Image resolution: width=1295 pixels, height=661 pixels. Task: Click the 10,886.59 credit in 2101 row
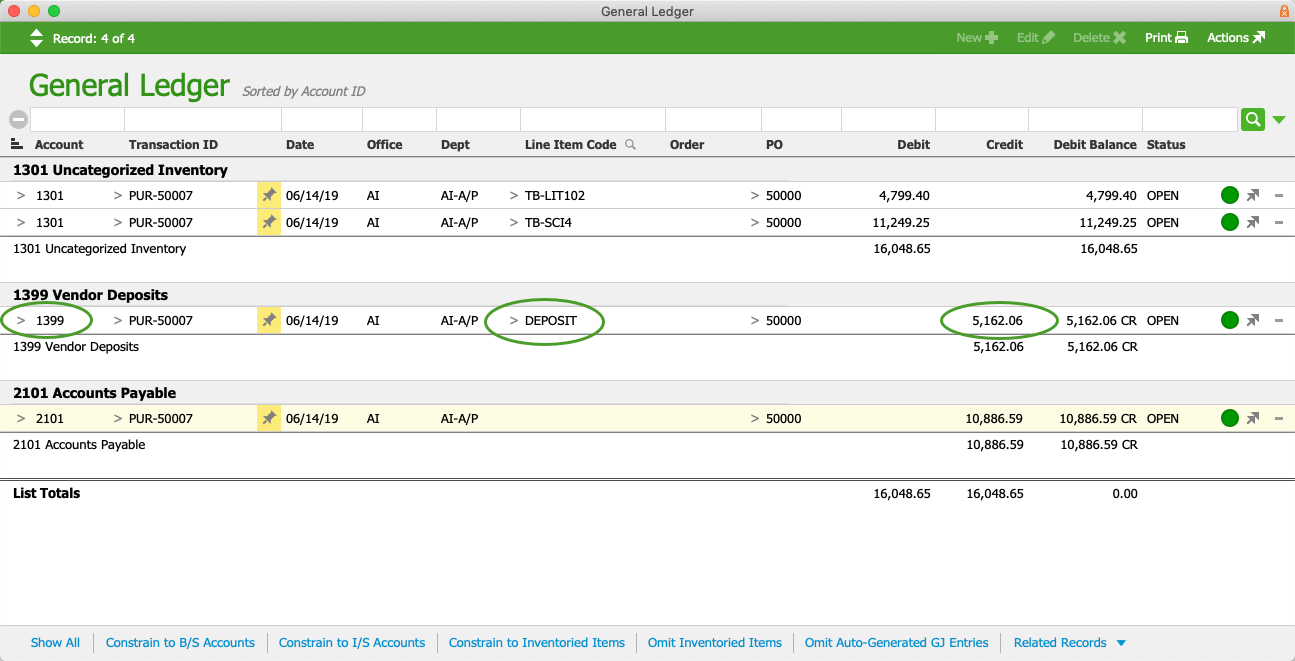995,418
